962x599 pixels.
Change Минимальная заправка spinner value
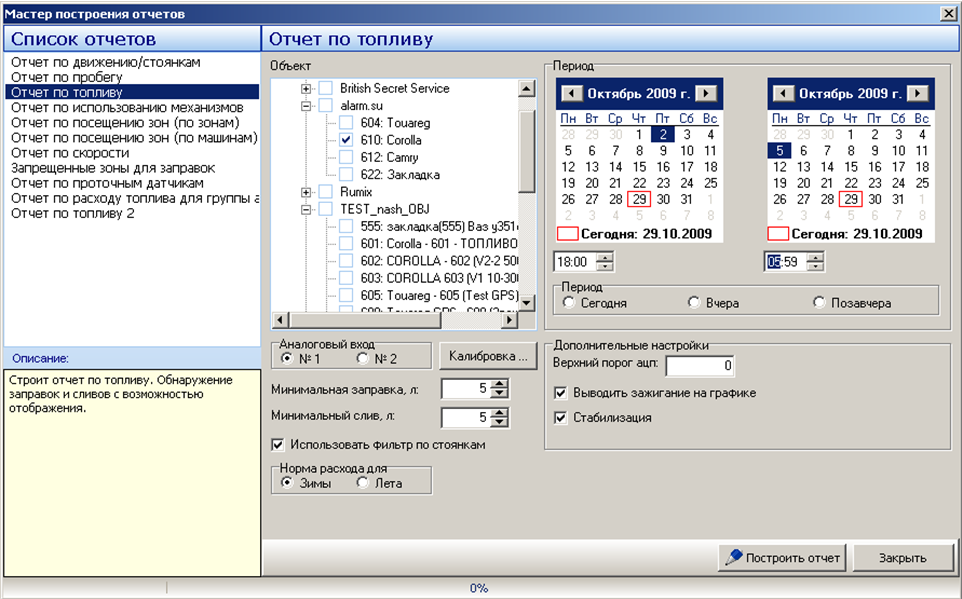500,388
